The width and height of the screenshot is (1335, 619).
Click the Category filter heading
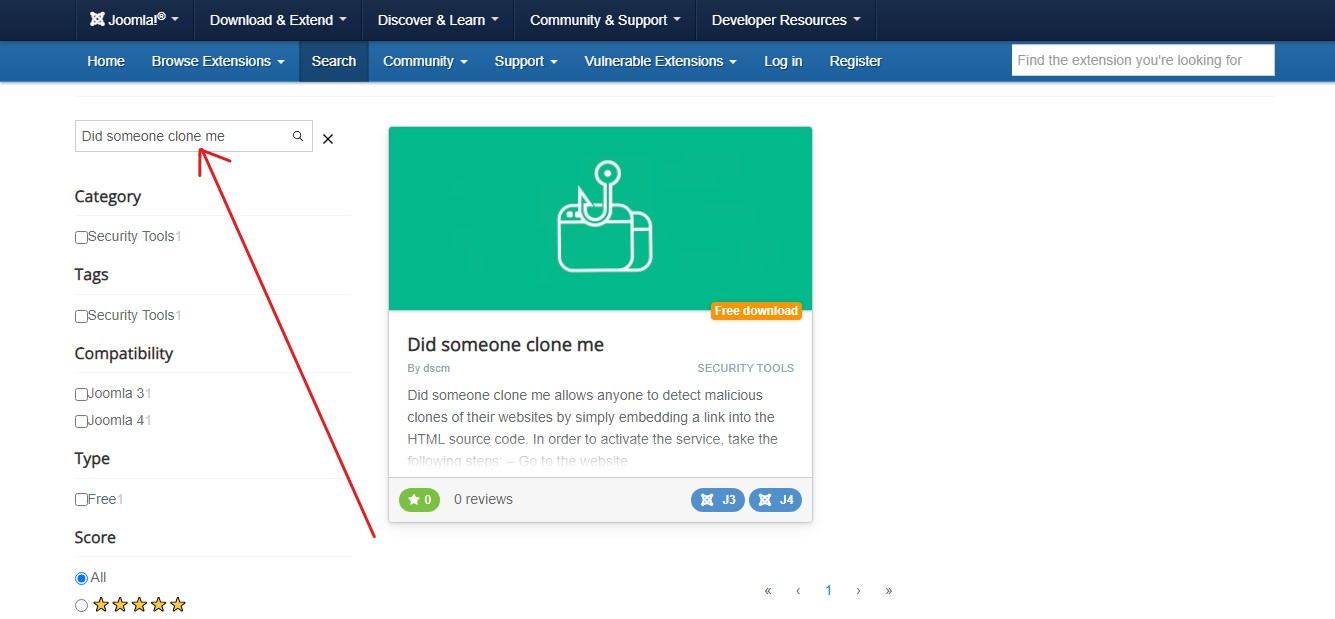coord(108,197)
